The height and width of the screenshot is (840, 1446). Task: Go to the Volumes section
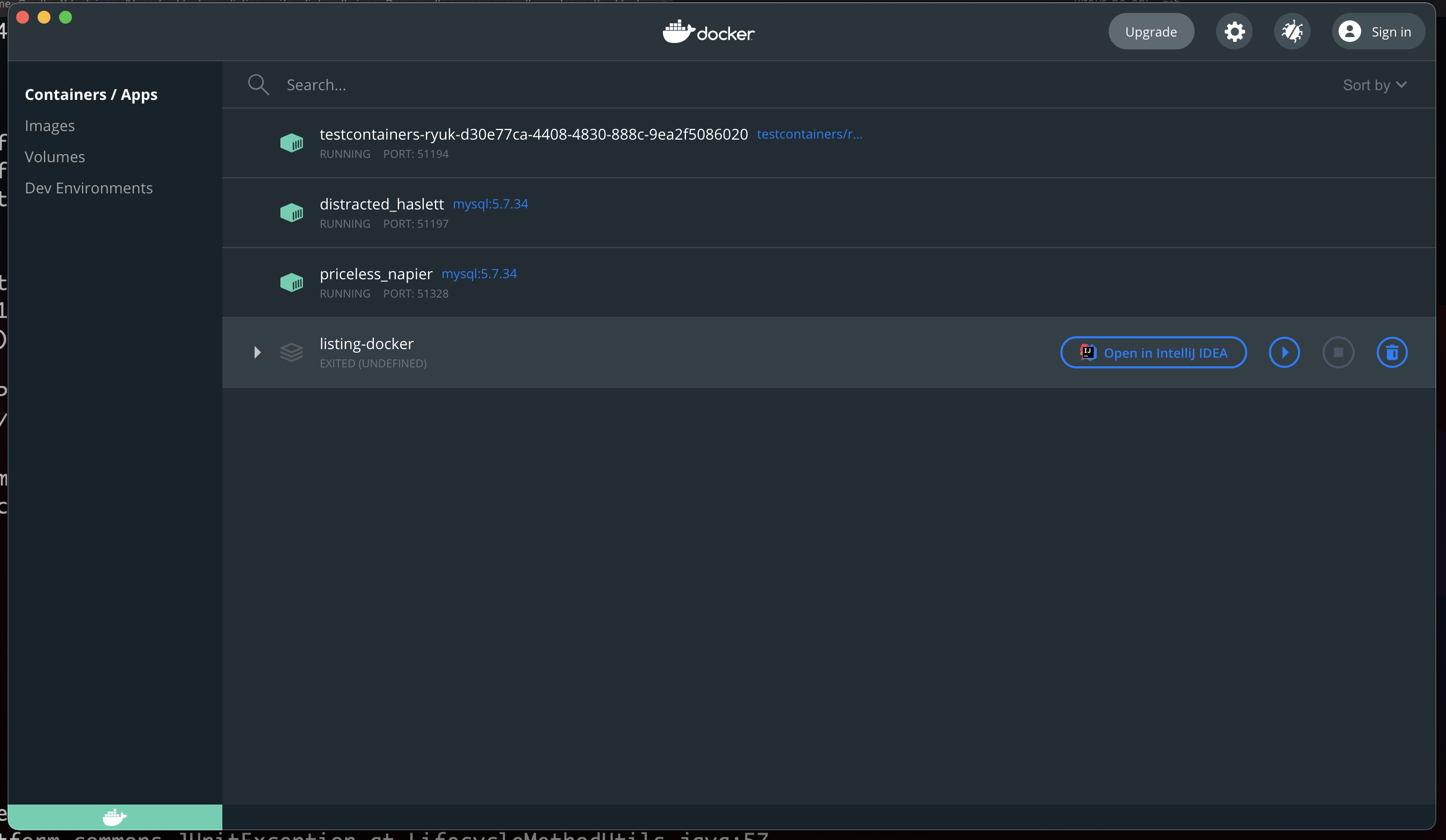[55, 157]
